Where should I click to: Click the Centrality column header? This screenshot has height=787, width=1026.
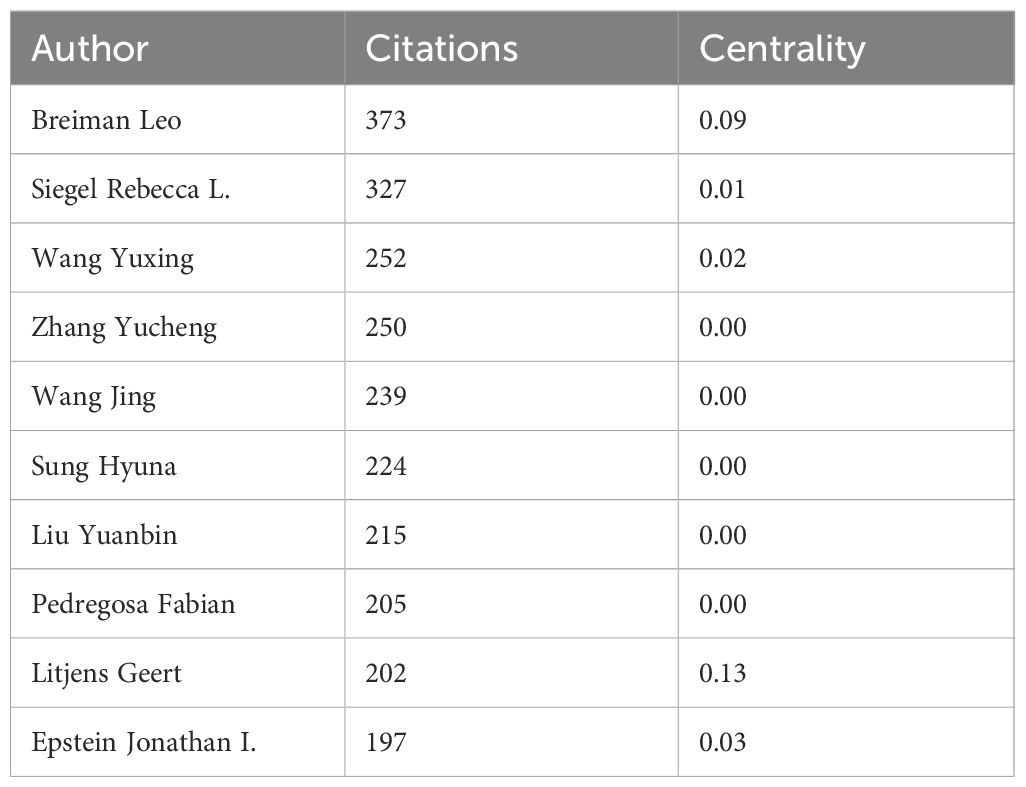click(x=782, y=49)
